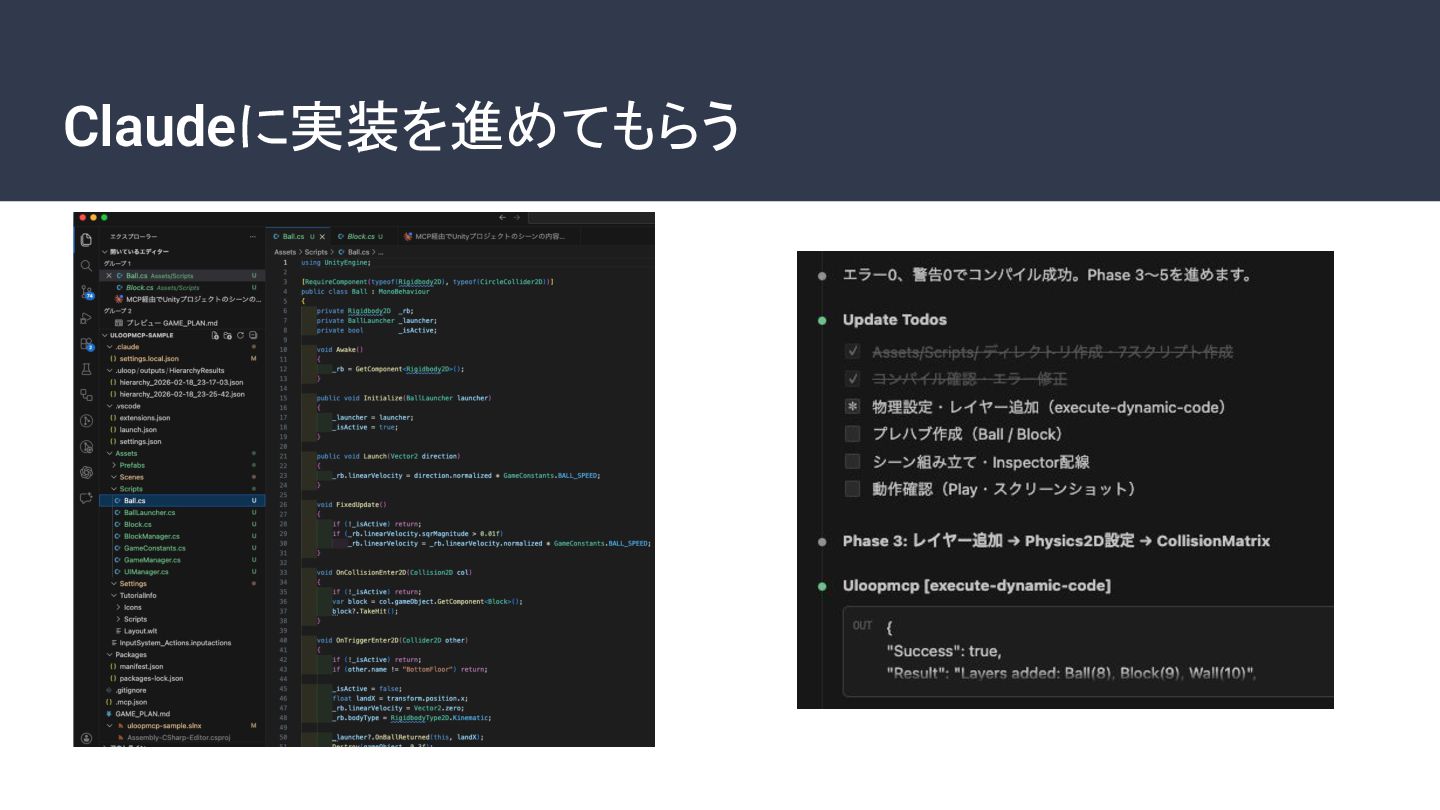1440x810 pixels.
Task: Open settings.local.json file
Action: (x=182, y=358)
